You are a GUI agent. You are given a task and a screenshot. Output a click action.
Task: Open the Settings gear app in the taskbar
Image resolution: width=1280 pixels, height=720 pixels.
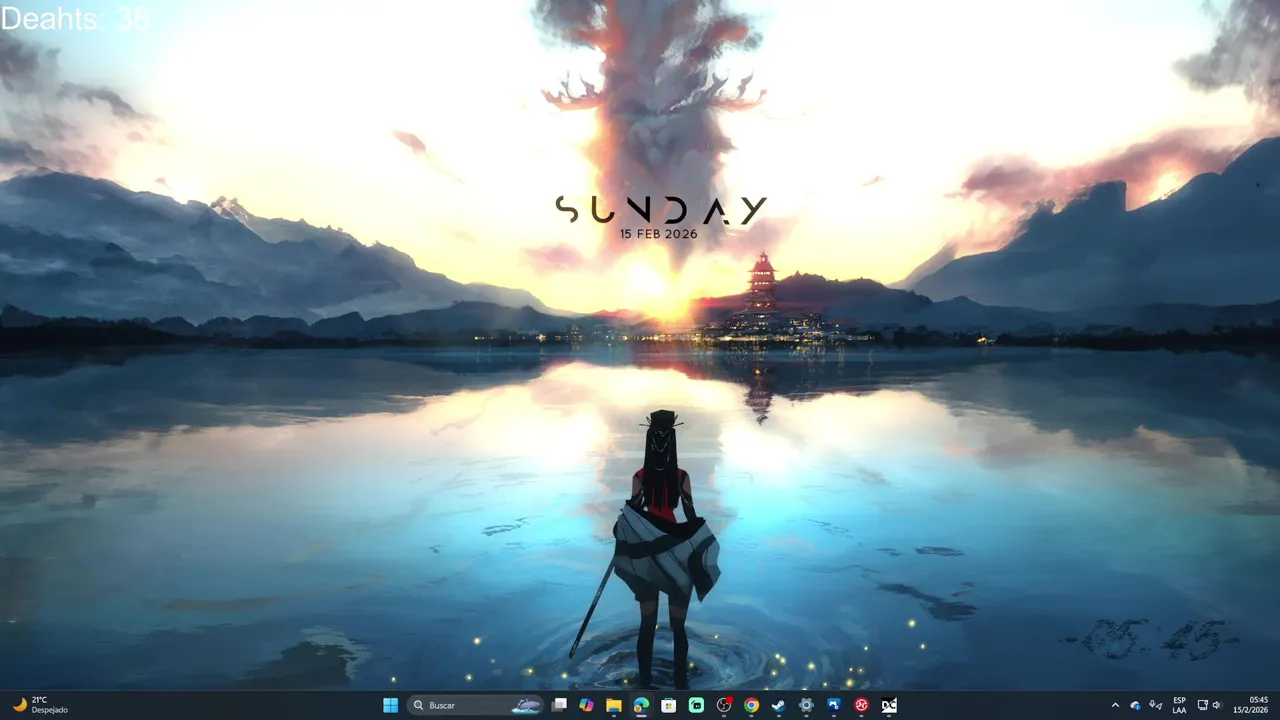[806, 705]
